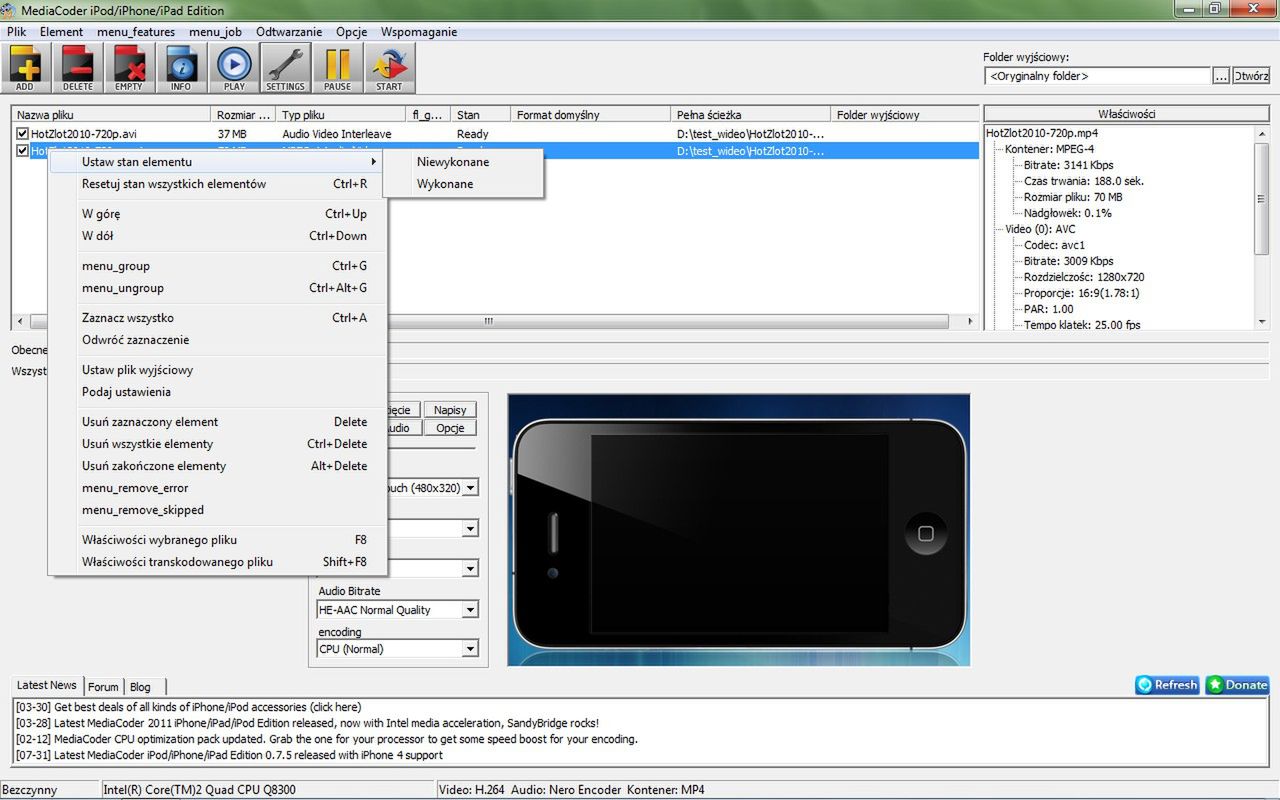Choose menu_group in context menu

(216, 266)
